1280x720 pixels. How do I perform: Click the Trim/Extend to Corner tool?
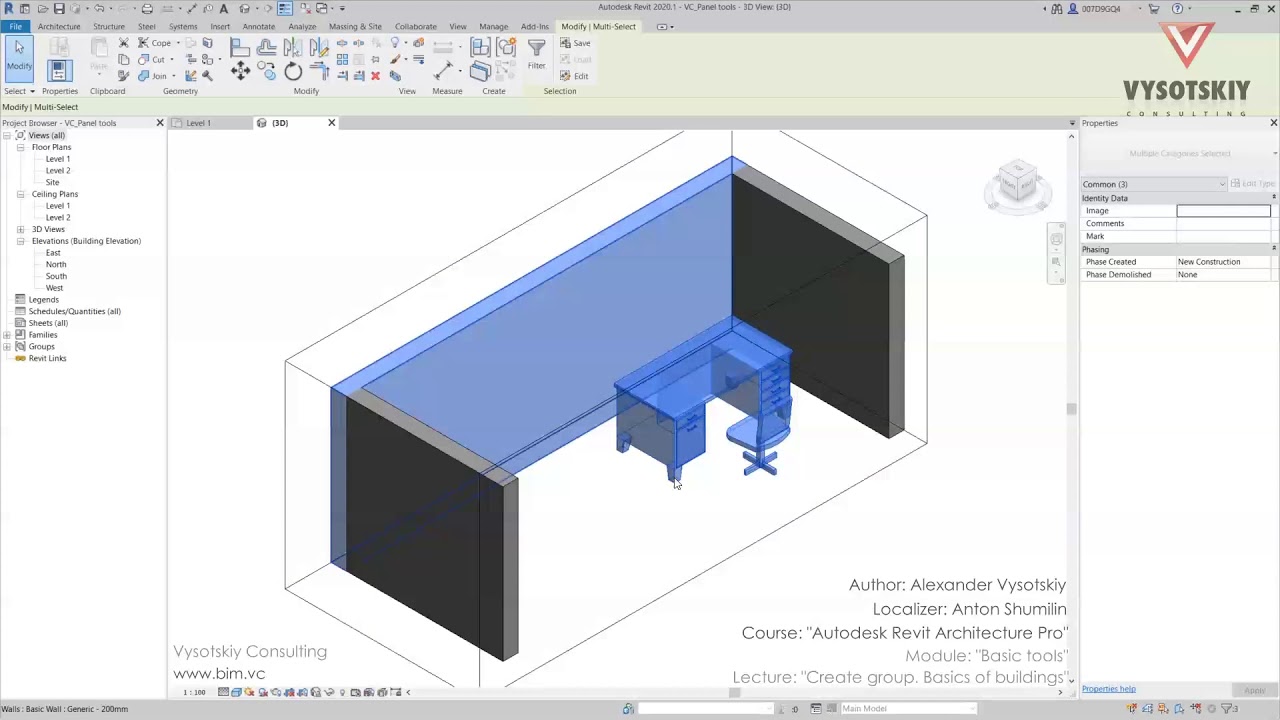point(319,70)
